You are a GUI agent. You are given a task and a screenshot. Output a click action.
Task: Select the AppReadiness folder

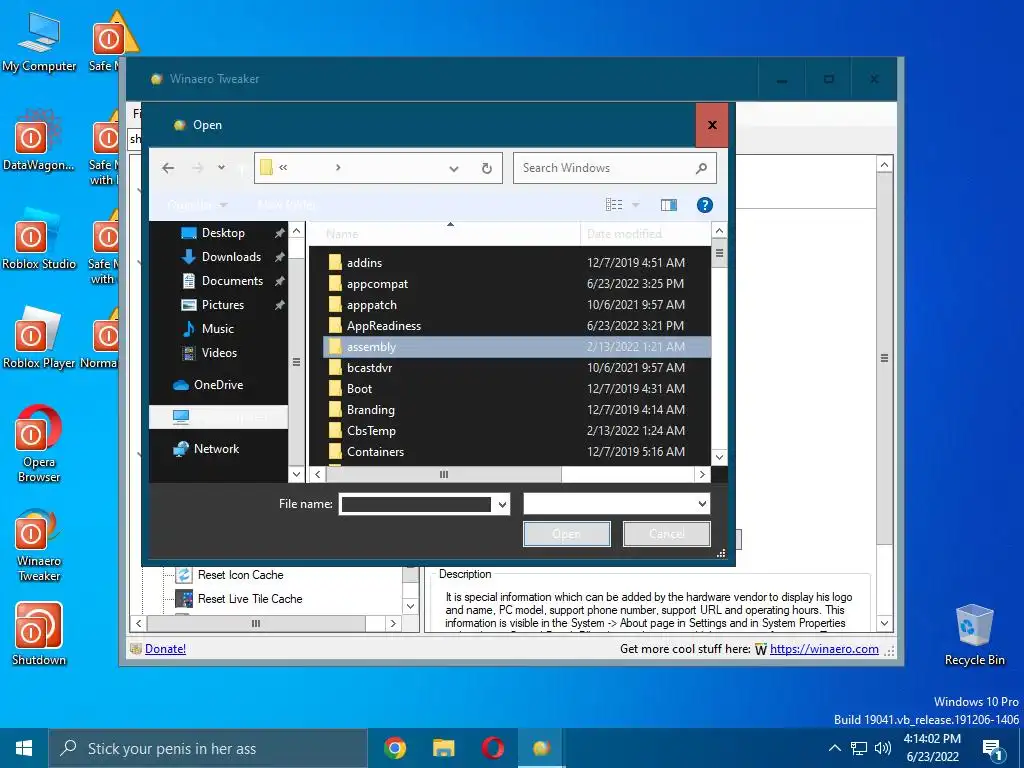tap(384, 326)
